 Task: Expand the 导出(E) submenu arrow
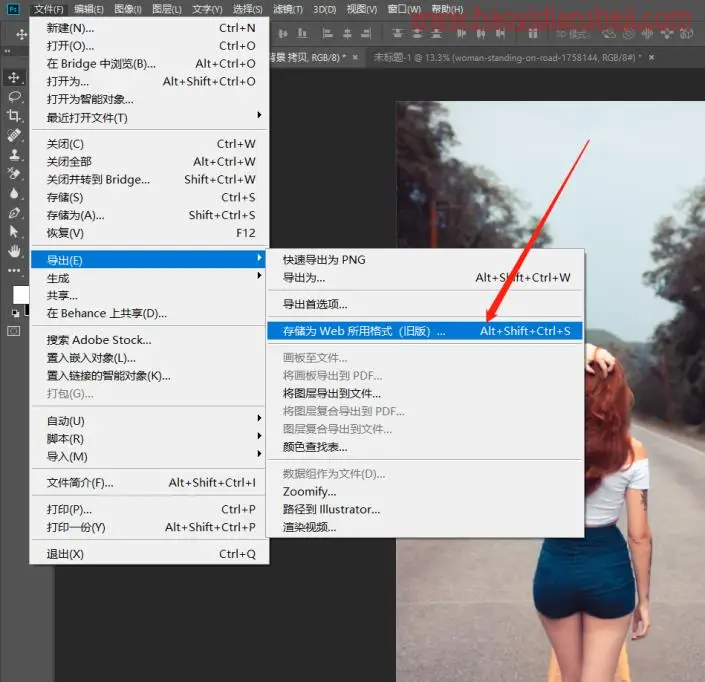pyautogui.click(x=259, y=258)
